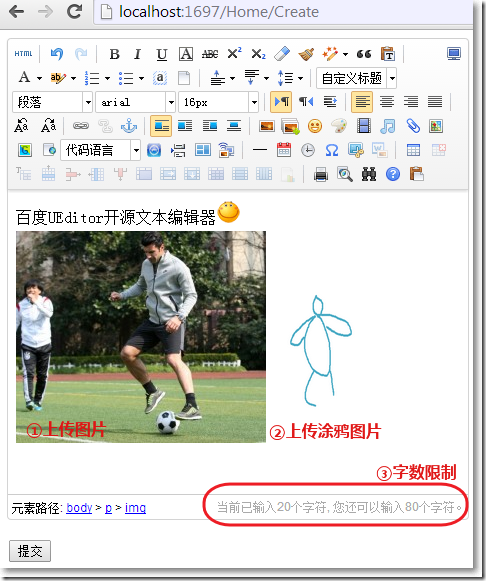Justify the text
486x581 pixels.
pyautogui.click(x=435, y=102)
